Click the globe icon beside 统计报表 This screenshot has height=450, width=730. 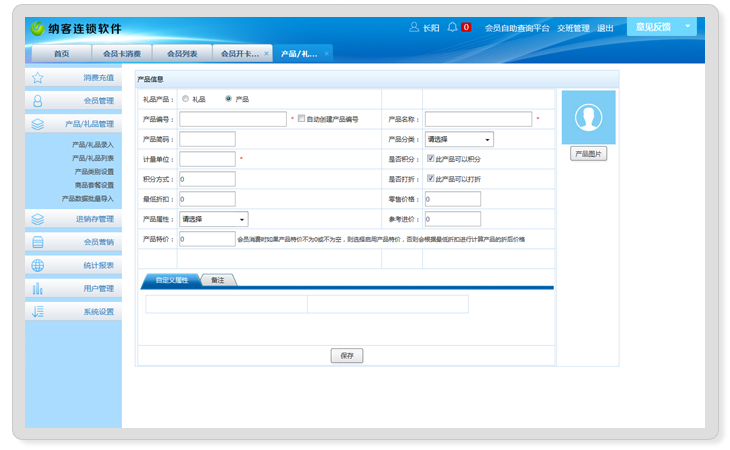pyautogui.click(x=38, y=265)
